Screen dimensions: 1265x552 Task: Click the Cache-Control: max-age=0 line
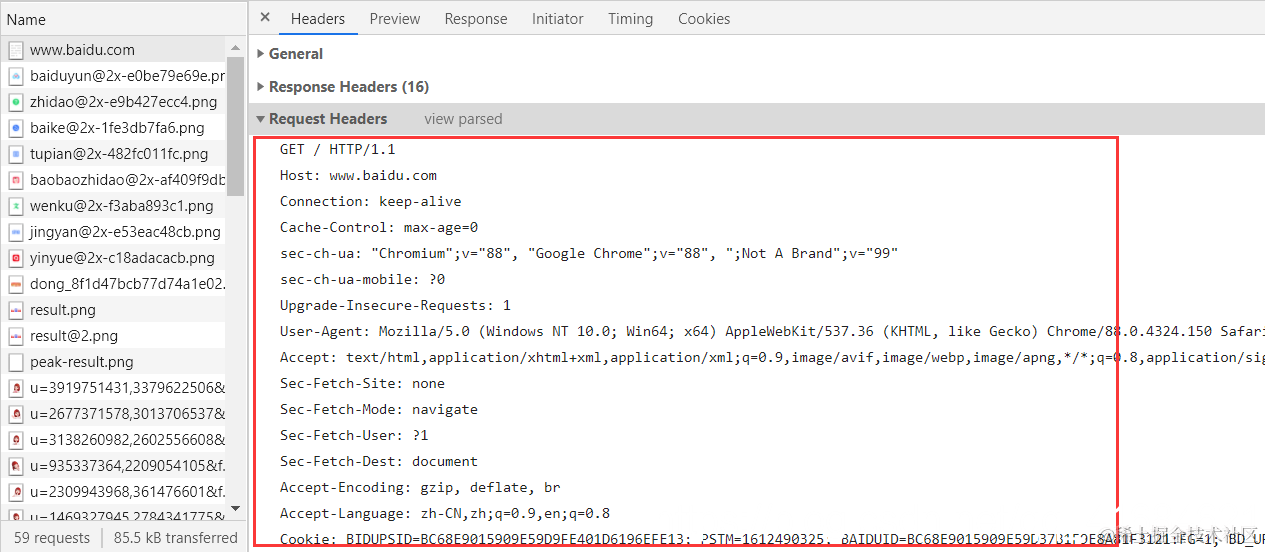tap(379, 227)
